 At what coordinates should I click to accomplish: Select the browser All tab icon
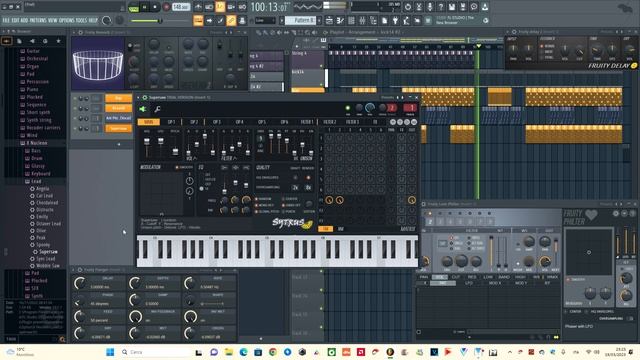(7, 41)
